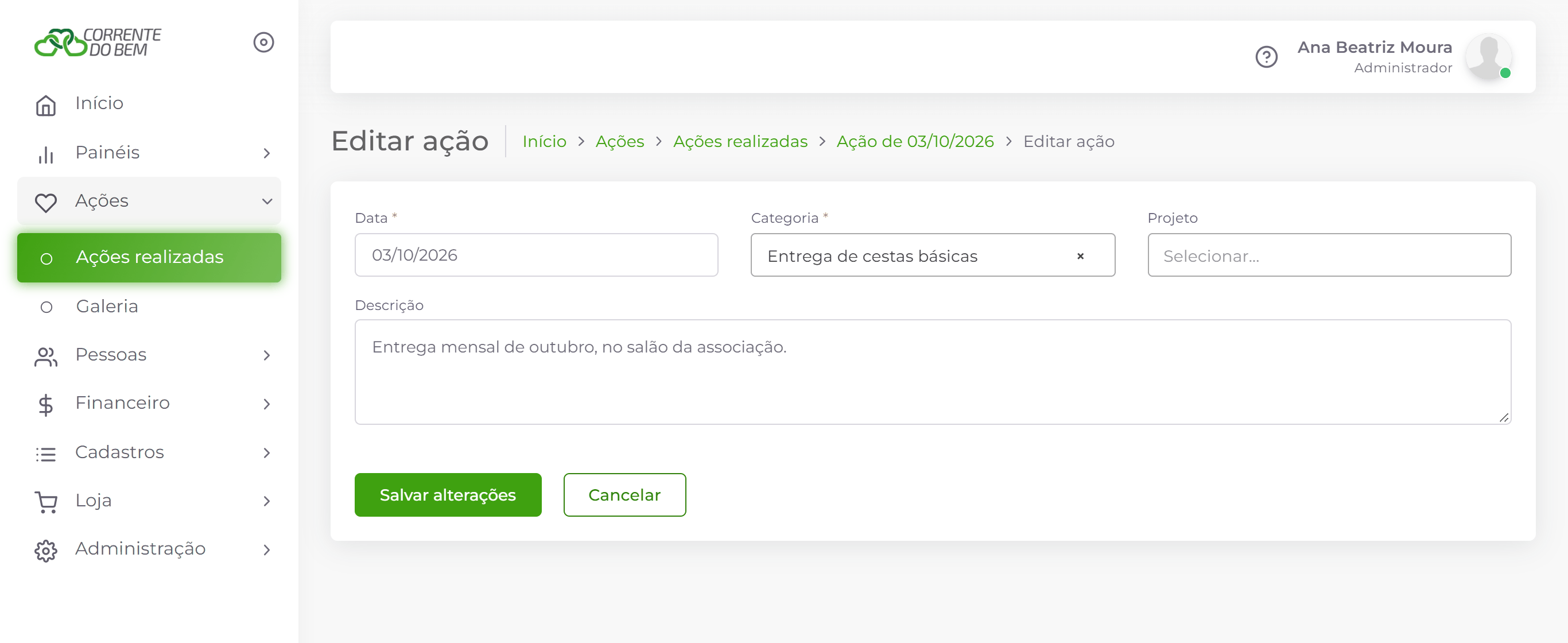Expand the Financeiro chevron

coord(267,404)
